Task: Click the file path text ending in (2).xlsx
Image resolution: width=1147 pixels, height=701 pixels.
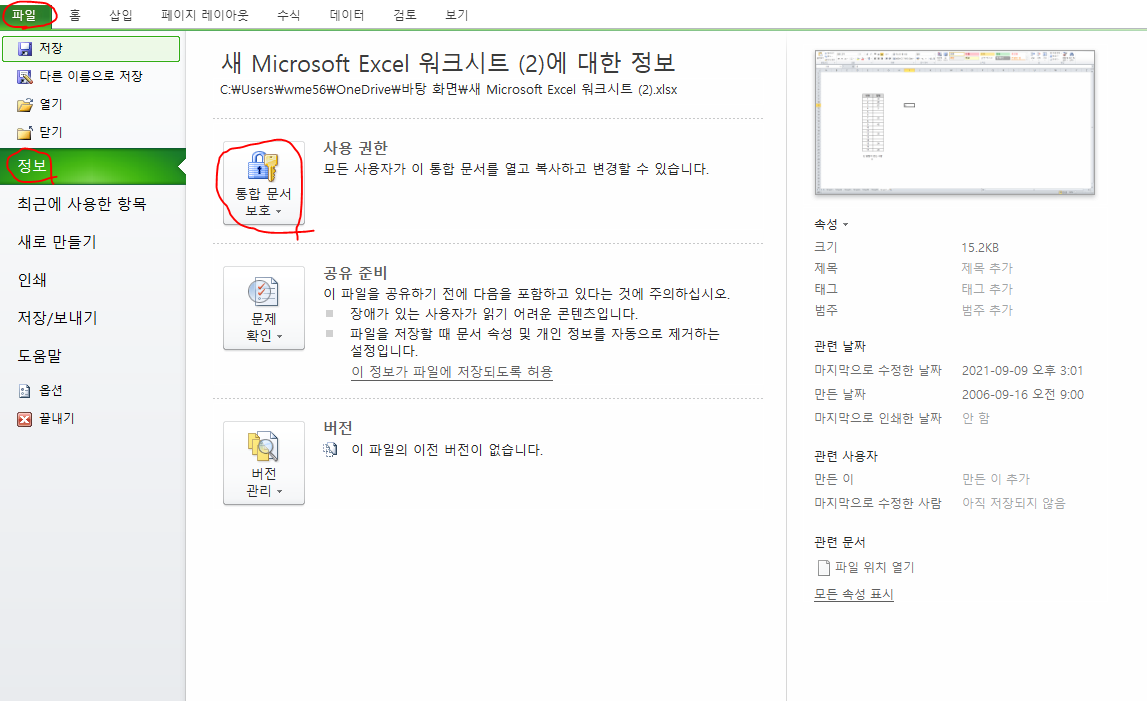Action: pos(448,89)
